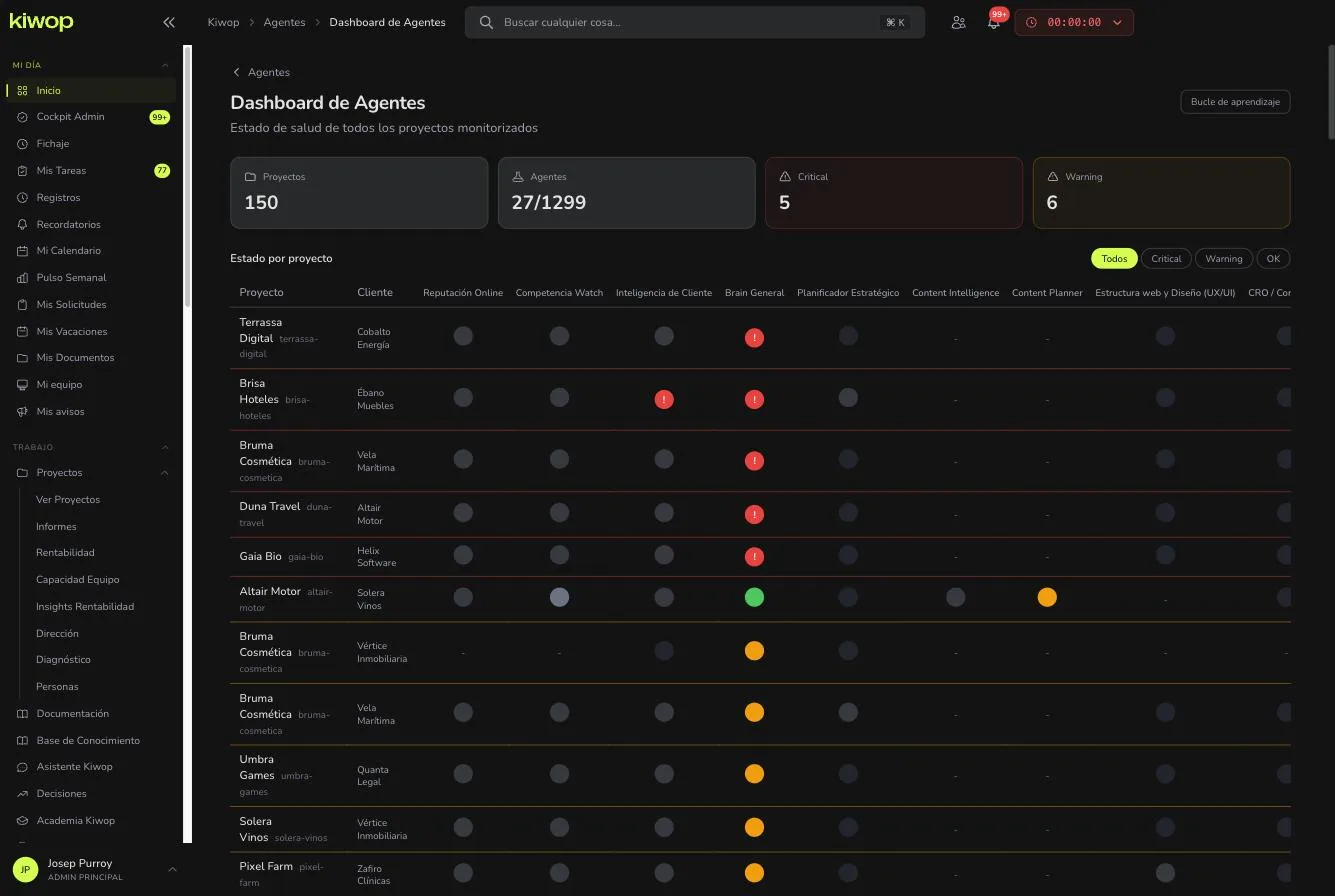Viewport: 1335px width, 896px height.
Task: Click the Cockpit Admin icon
Action: tap(22, 117)
